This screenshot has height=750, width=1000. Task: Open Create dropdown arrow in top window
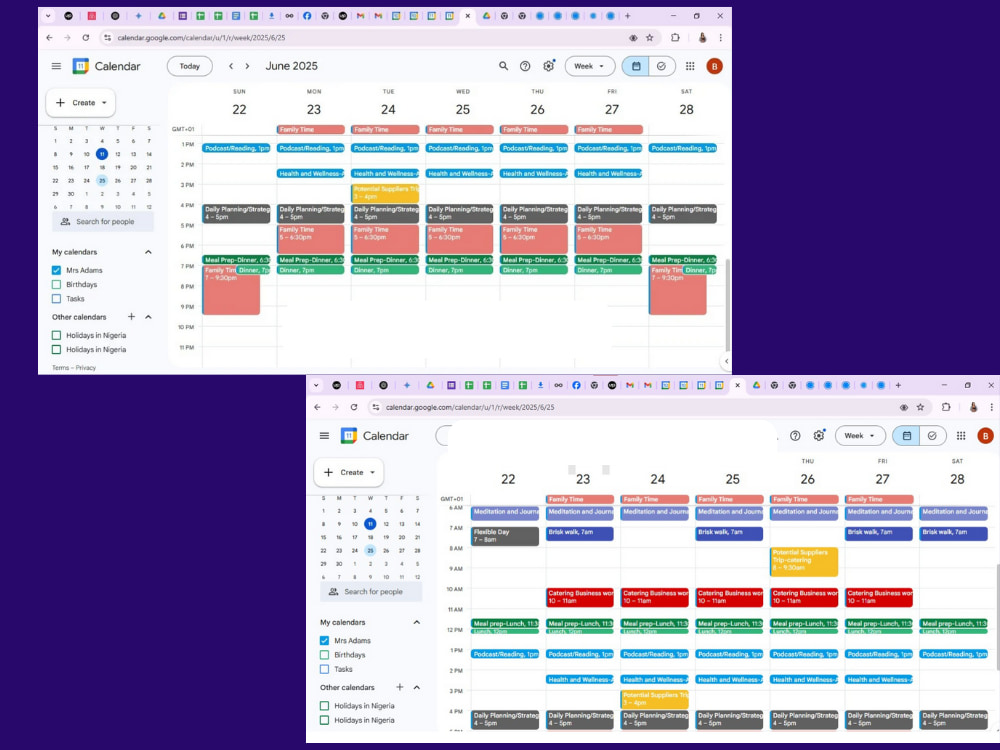click(104, 103)
